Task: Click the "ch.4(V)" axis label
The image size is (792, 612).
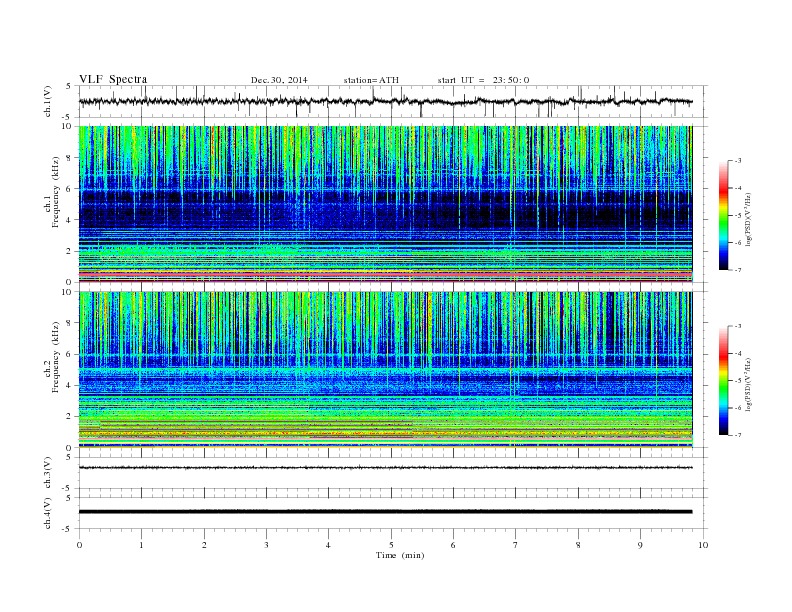Action: (48, 513)
